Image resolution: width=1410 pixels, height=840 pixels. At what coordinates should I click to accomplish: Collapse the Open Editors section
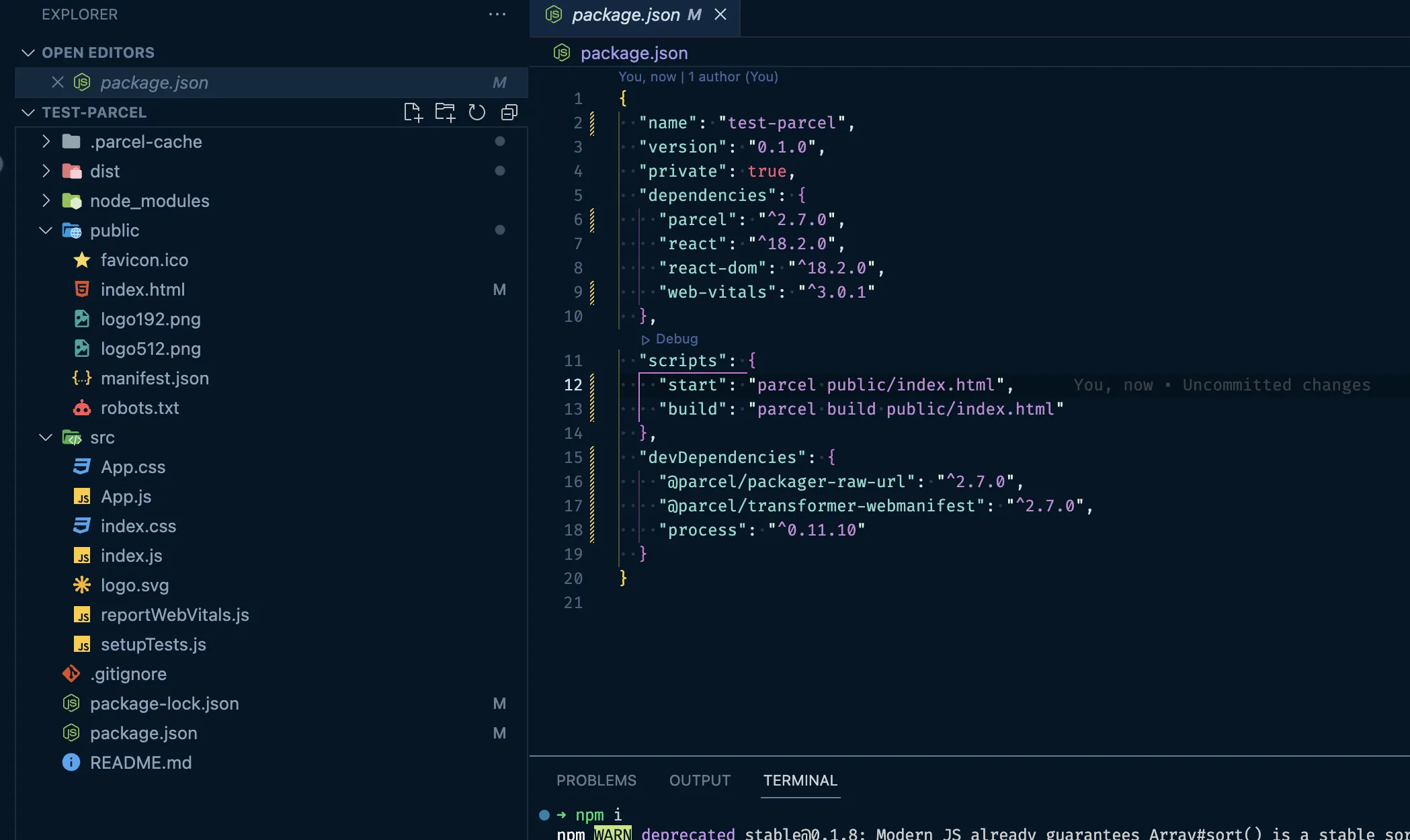28,52
